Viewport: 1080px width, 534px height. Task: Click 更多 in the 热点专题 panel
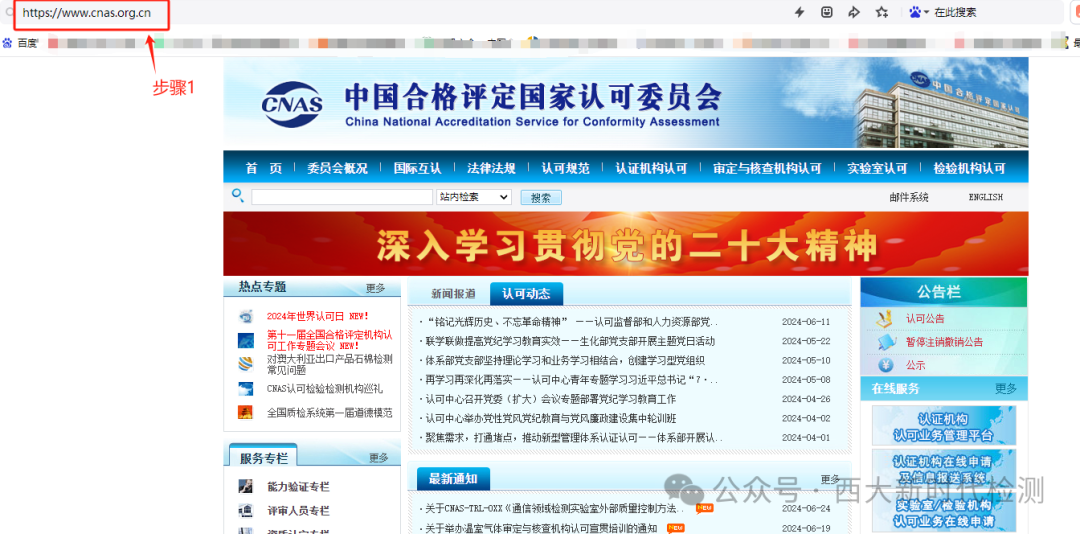[x=375, y=288]
